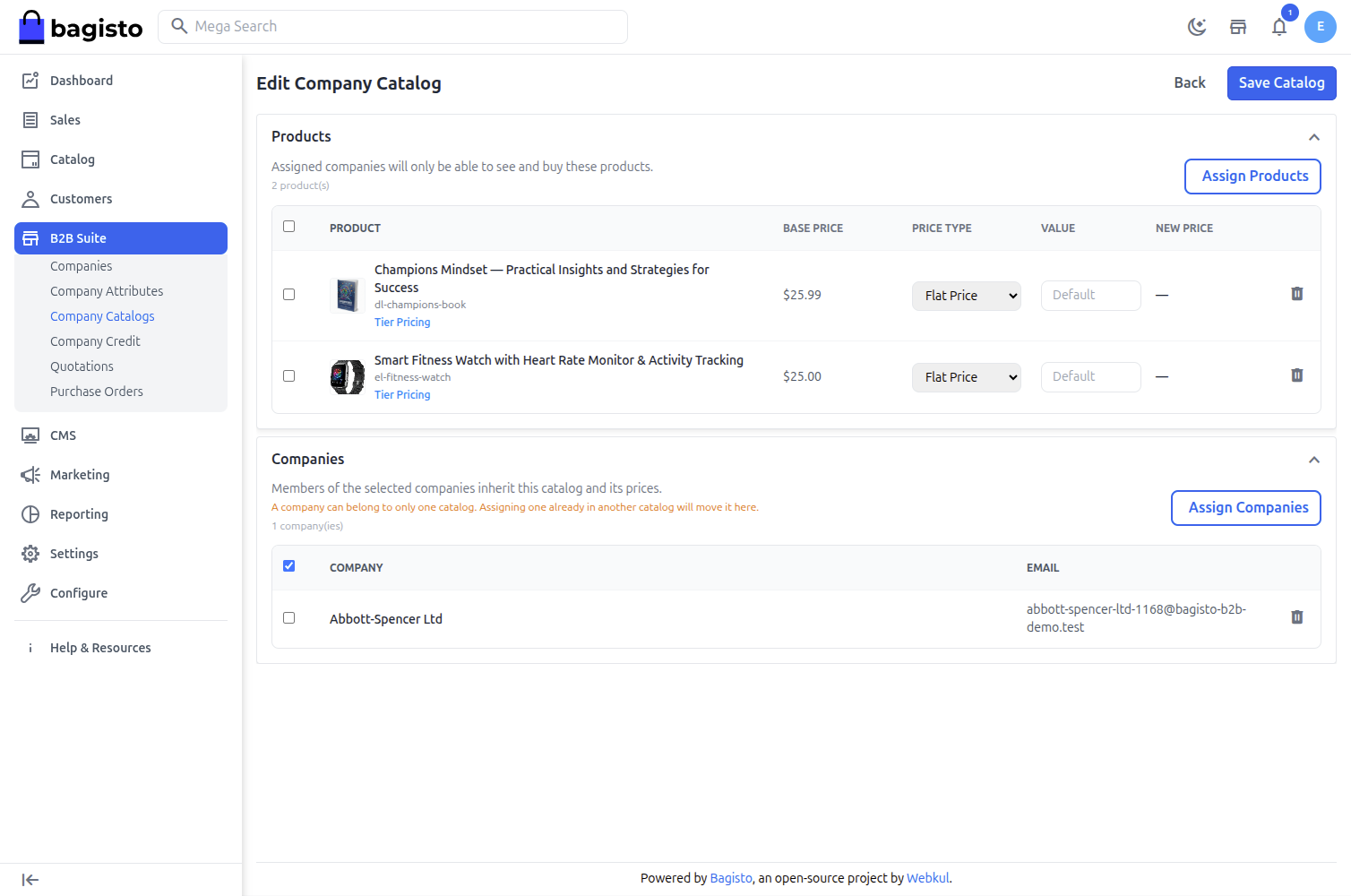Open the Sales menu
Image resolution: width=1351 pixels, height=896 pixels.
coord(121,120)
